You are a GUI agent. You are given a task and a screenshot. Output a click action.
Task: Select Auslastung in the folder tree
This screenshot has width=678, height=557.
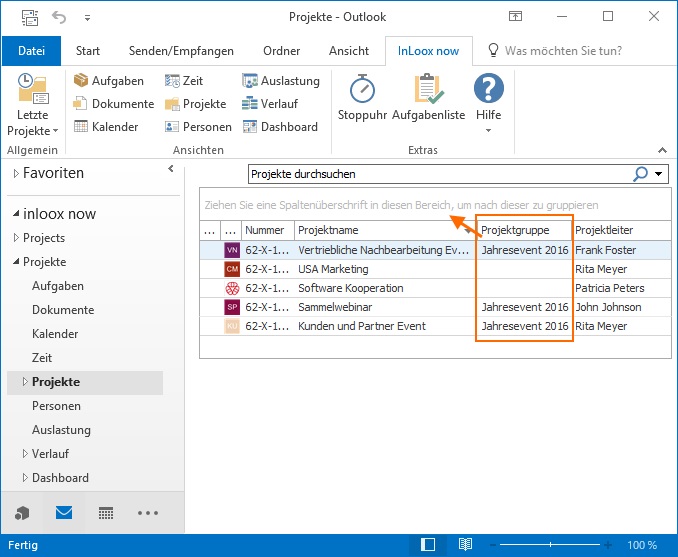tap(61, 430)
